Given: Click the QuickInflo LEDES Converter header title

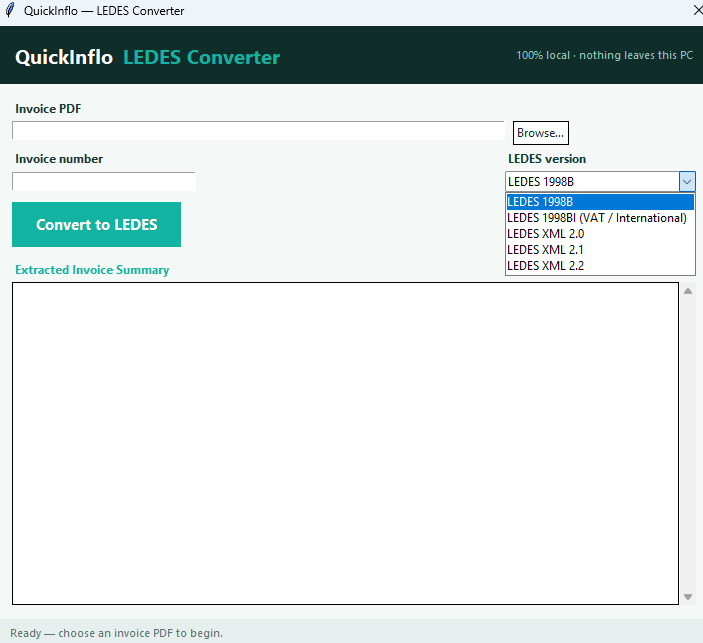Looking at the screenshot, I should [x=148, y=57].
